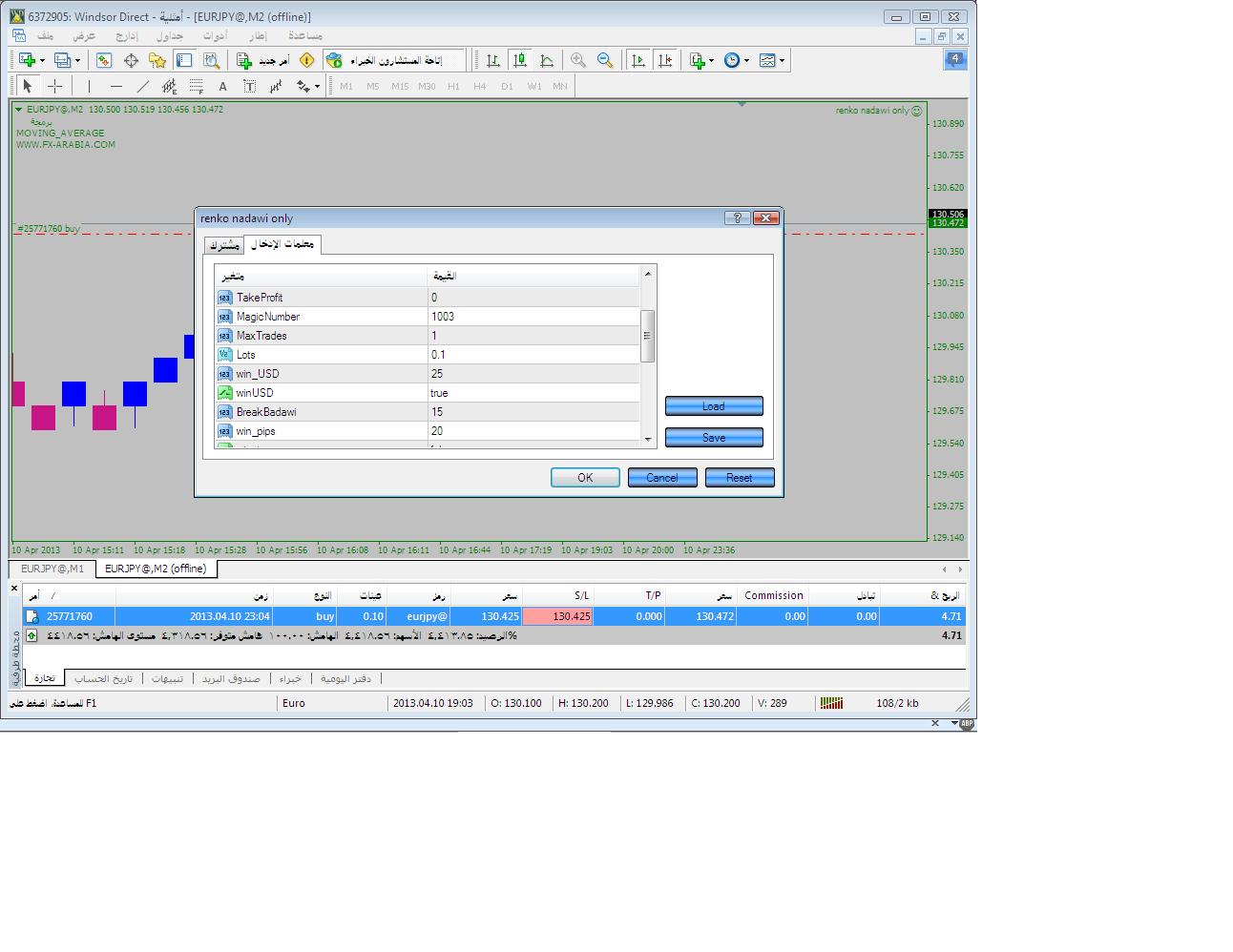
Task: Open the dropdown arrow beside ABP icon
Action: (954, 723)
